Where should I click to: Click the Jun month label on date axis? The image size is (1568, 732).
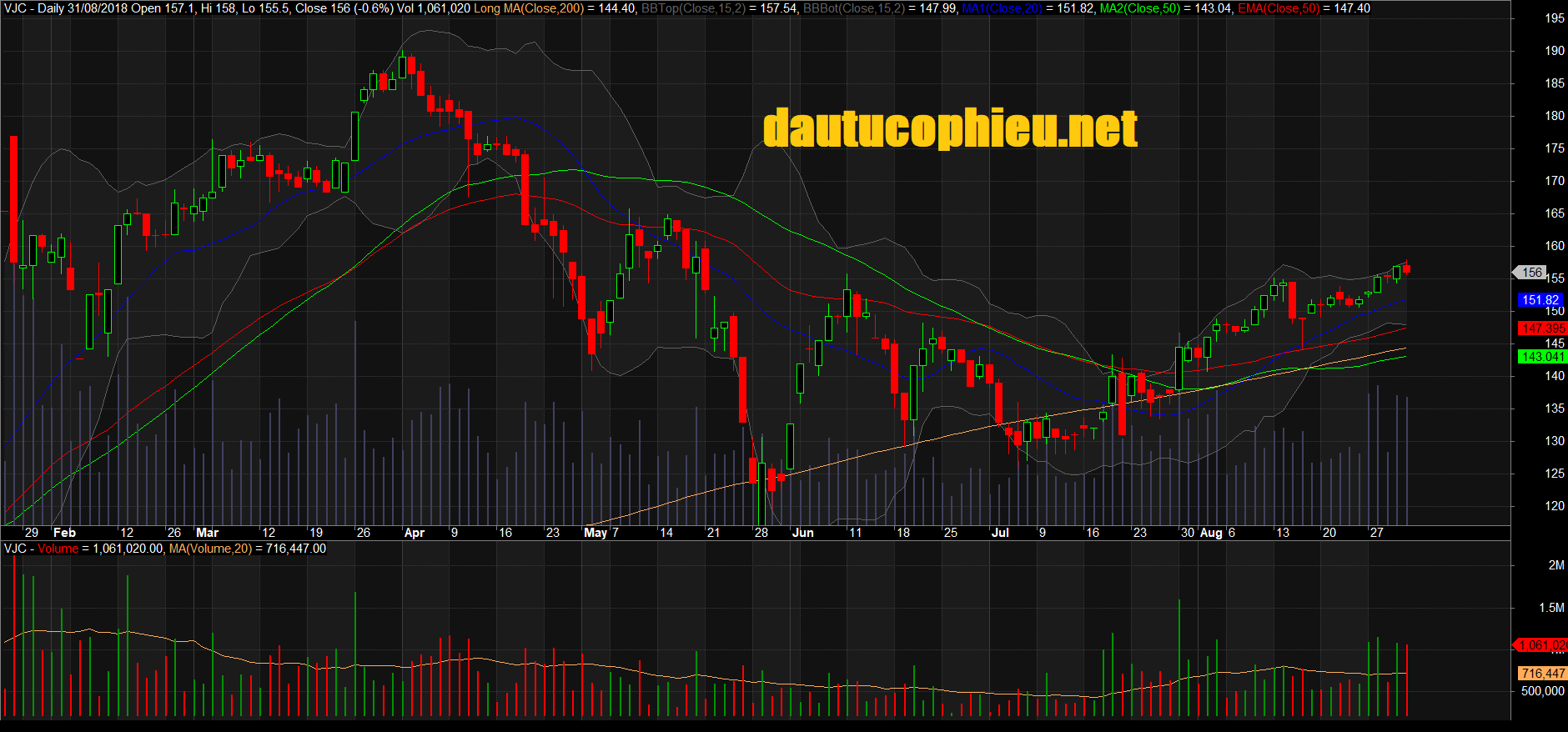802,533
